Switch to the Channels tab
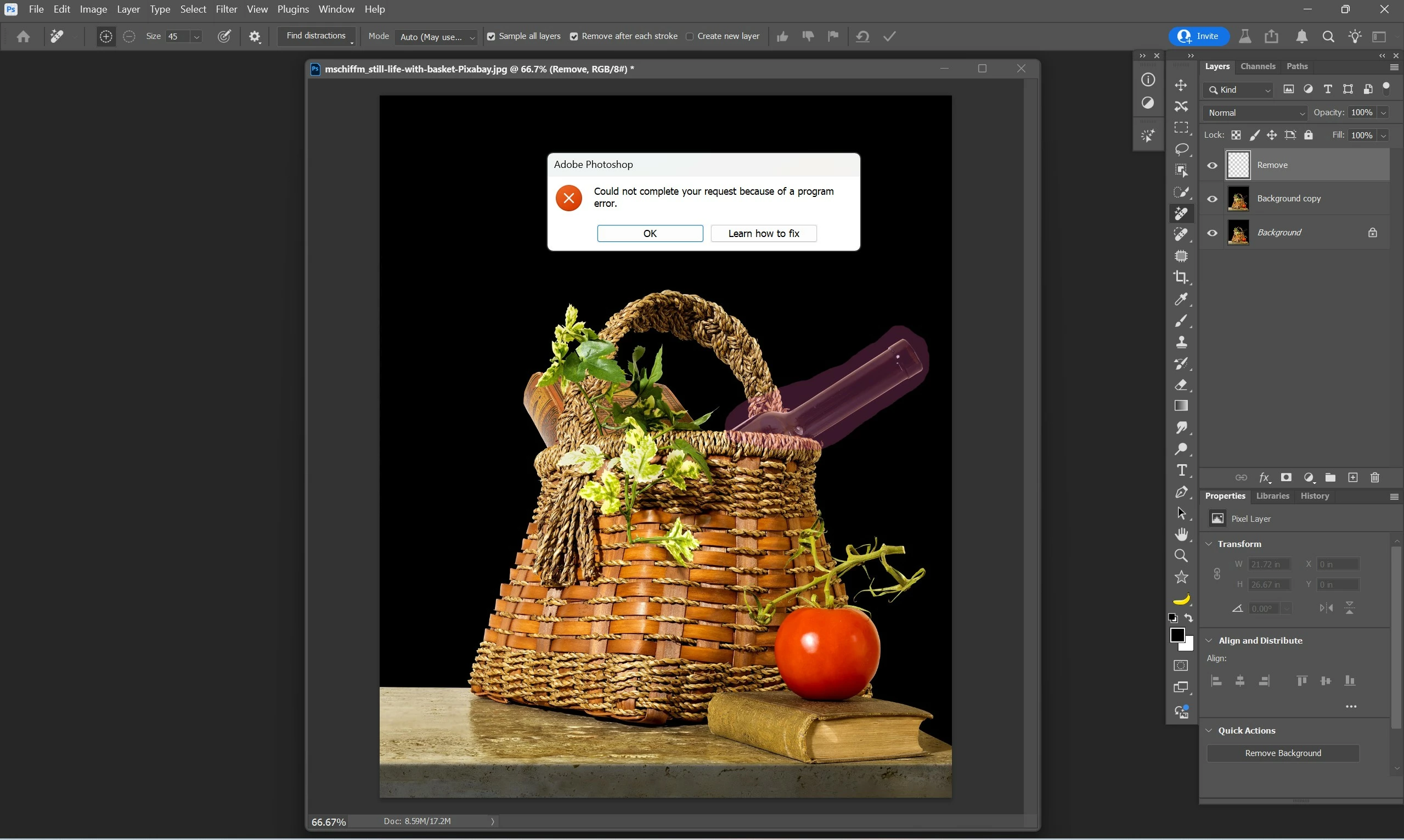The width and height of the screenshot is (1404, 840). coord(1258,66)
